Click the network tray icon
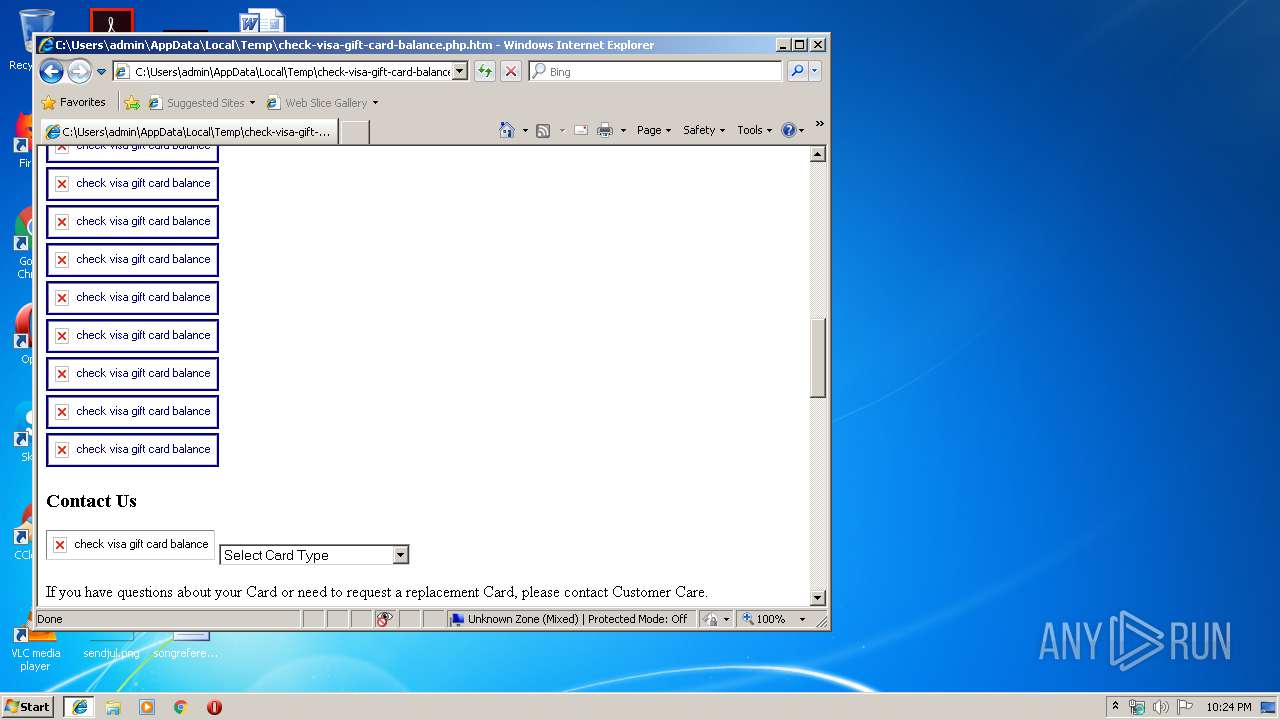Screen dimensions: 1280x720 click(1137, 706)
